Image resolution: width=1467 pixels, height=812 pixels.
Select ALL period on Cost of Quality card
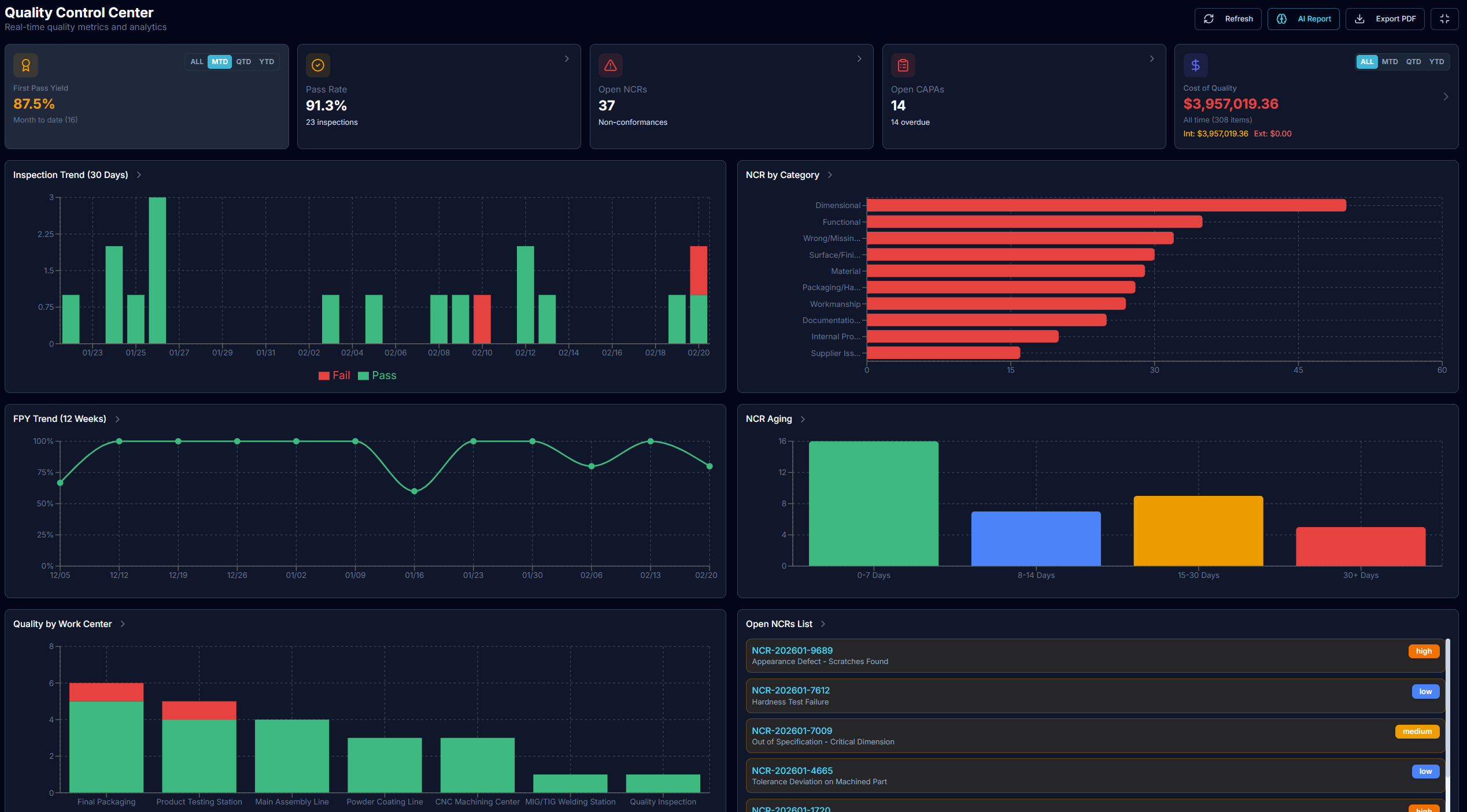[1367, 62]
